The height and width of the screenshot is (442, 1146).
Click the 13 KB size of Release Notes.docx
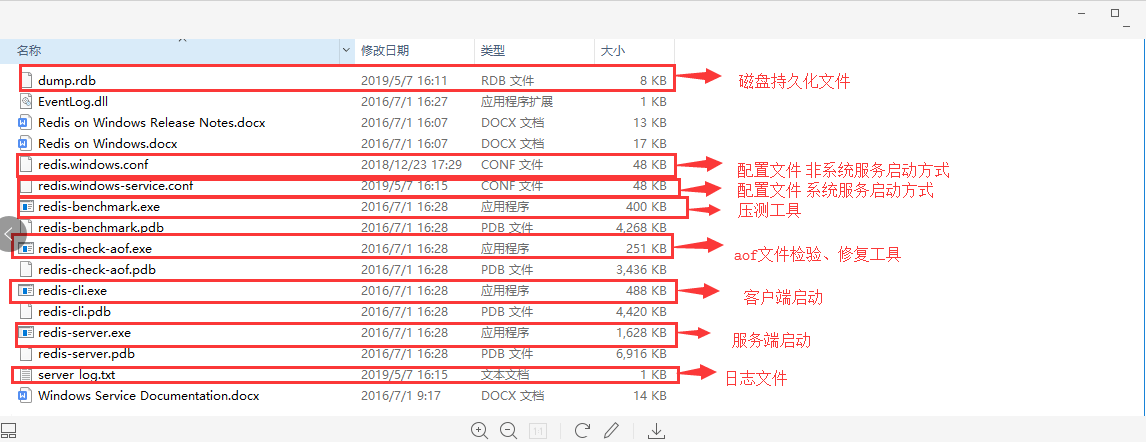click(x=649, y=123)
